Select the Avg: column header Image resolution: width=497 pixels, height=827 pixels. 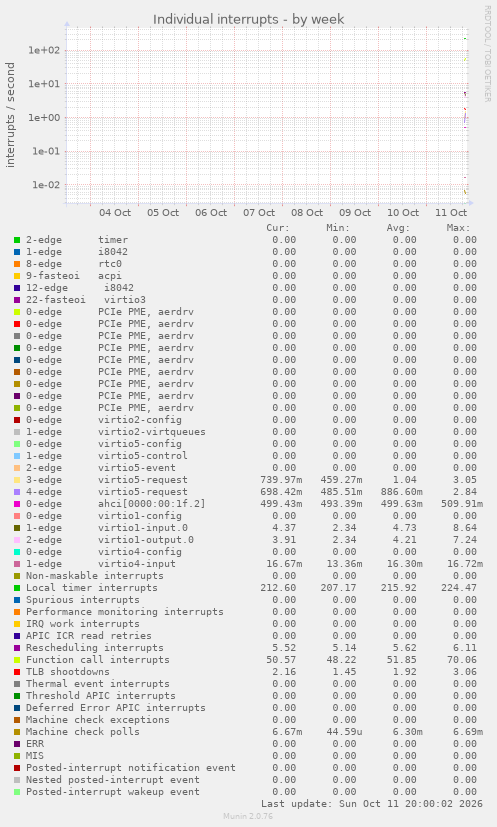398,228
